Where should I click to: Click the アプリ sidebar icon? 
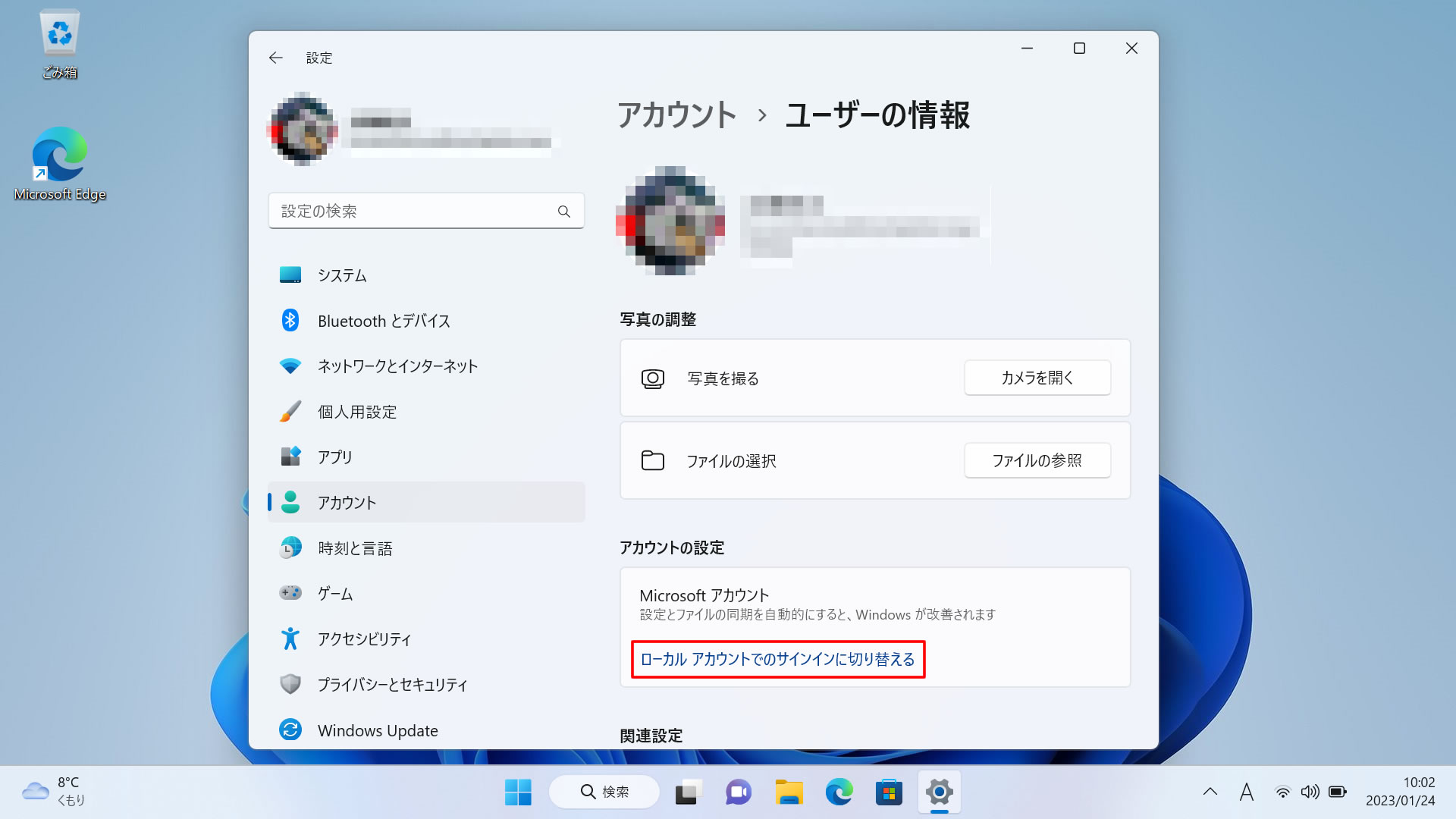[x=290, y=457]
